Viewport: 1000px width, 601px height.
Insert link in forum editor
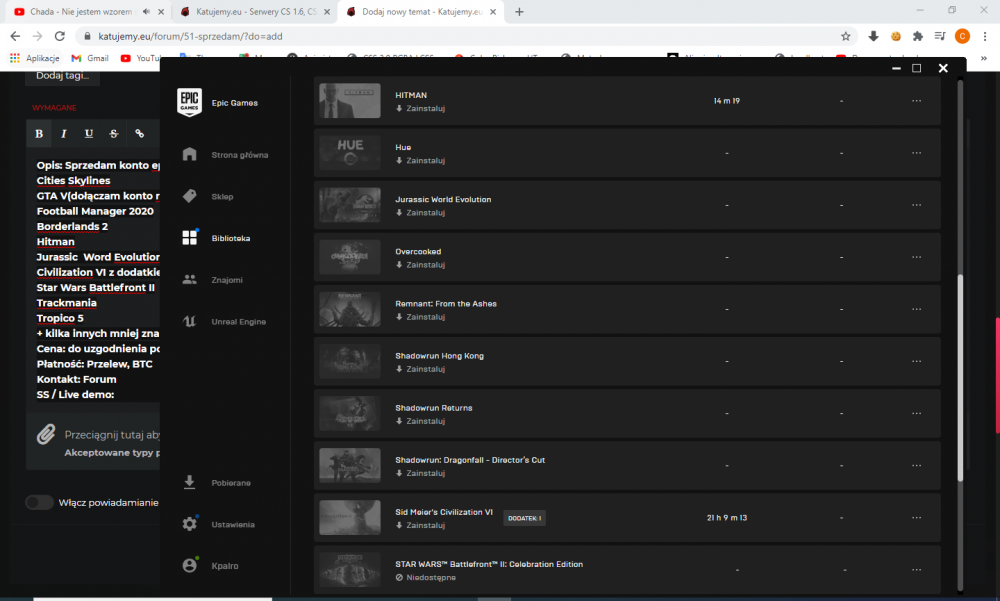(x=139, y=133)
